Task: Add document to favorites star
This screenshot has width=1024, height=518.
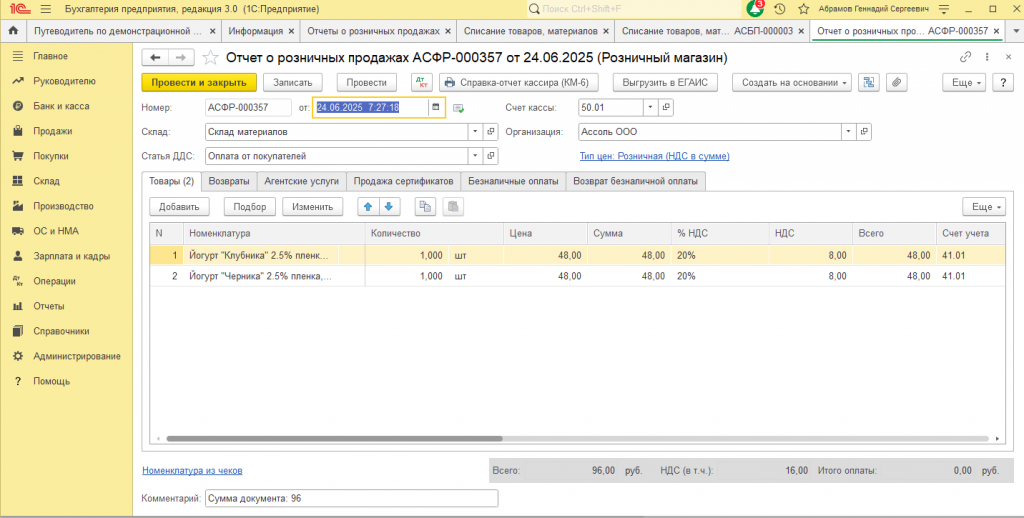Action: [210, 57]
